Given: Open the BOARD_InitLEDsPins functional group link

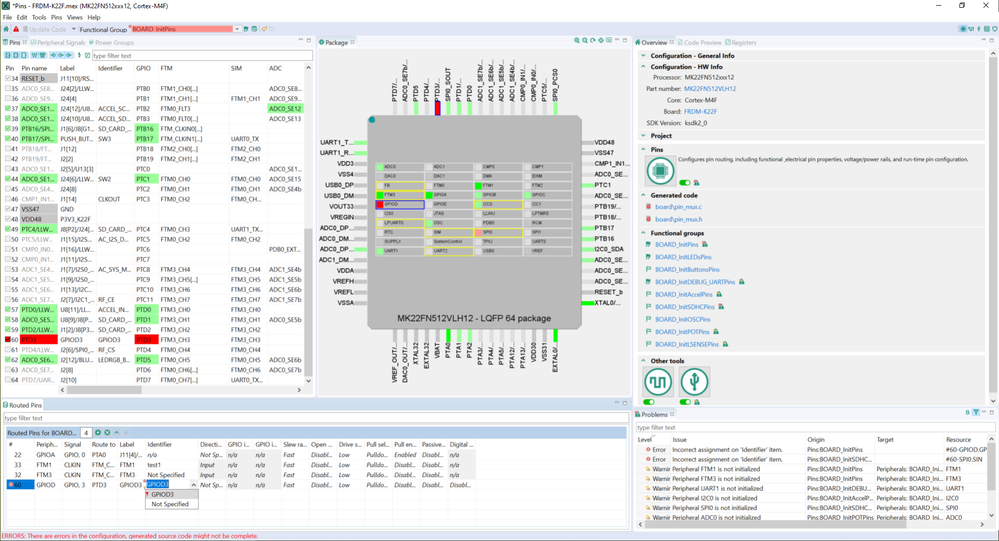Looking at the screenshot, I should point(683,257).
